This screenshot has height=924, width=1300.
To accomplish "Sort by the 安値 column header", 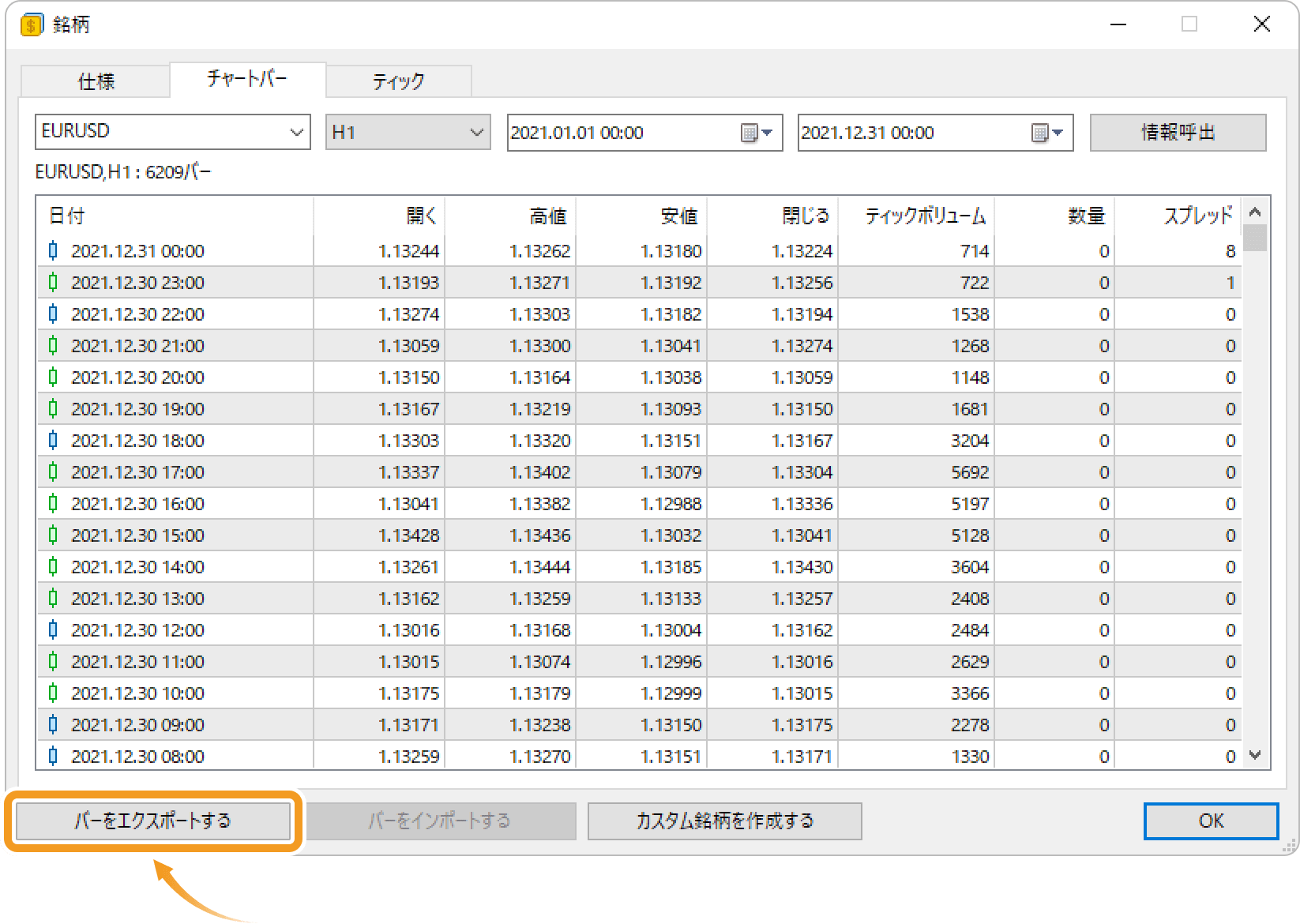I will coord(641,216).
